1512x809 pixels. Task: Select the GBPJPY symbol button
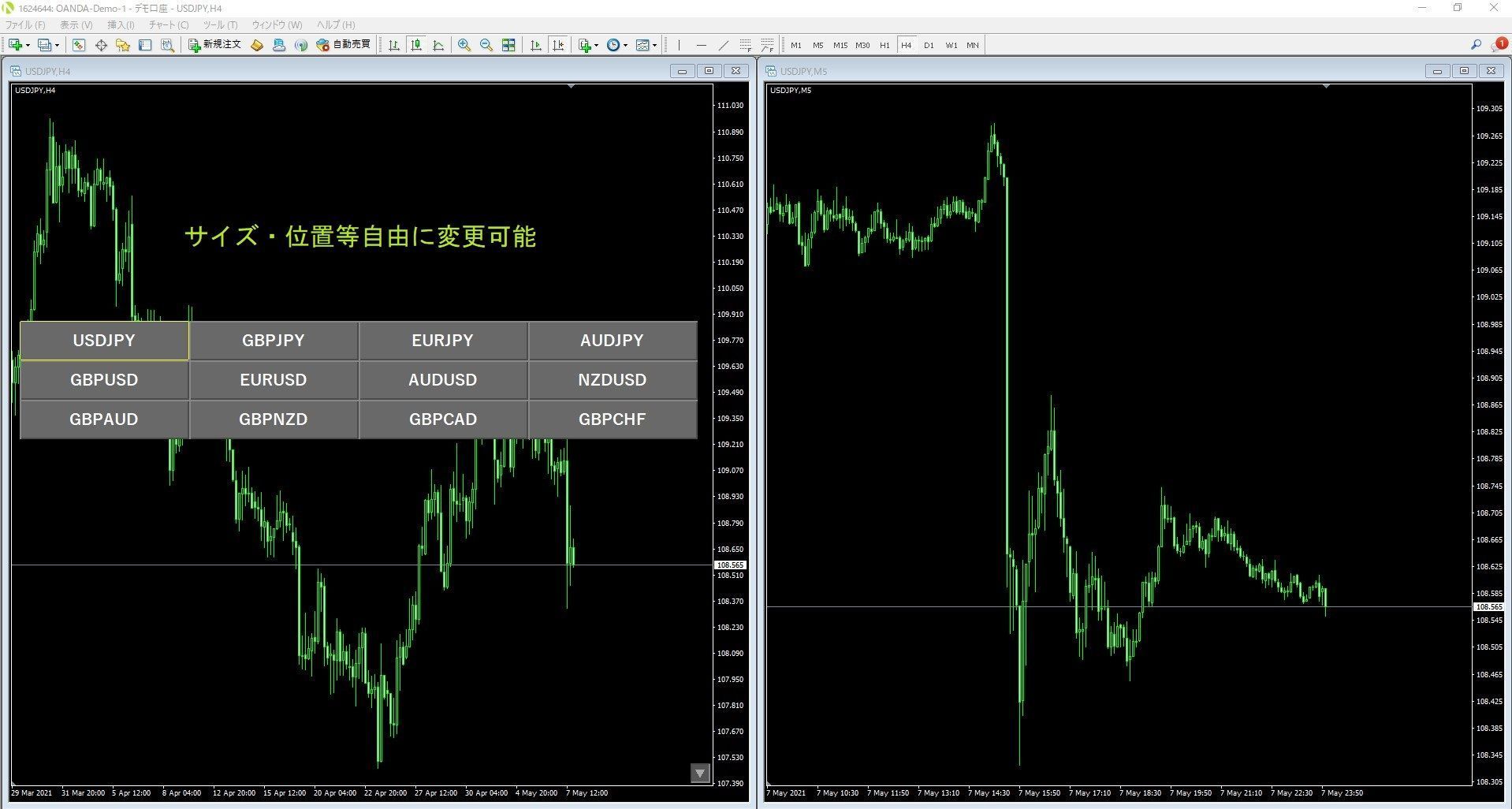click(x=274, y=341)
